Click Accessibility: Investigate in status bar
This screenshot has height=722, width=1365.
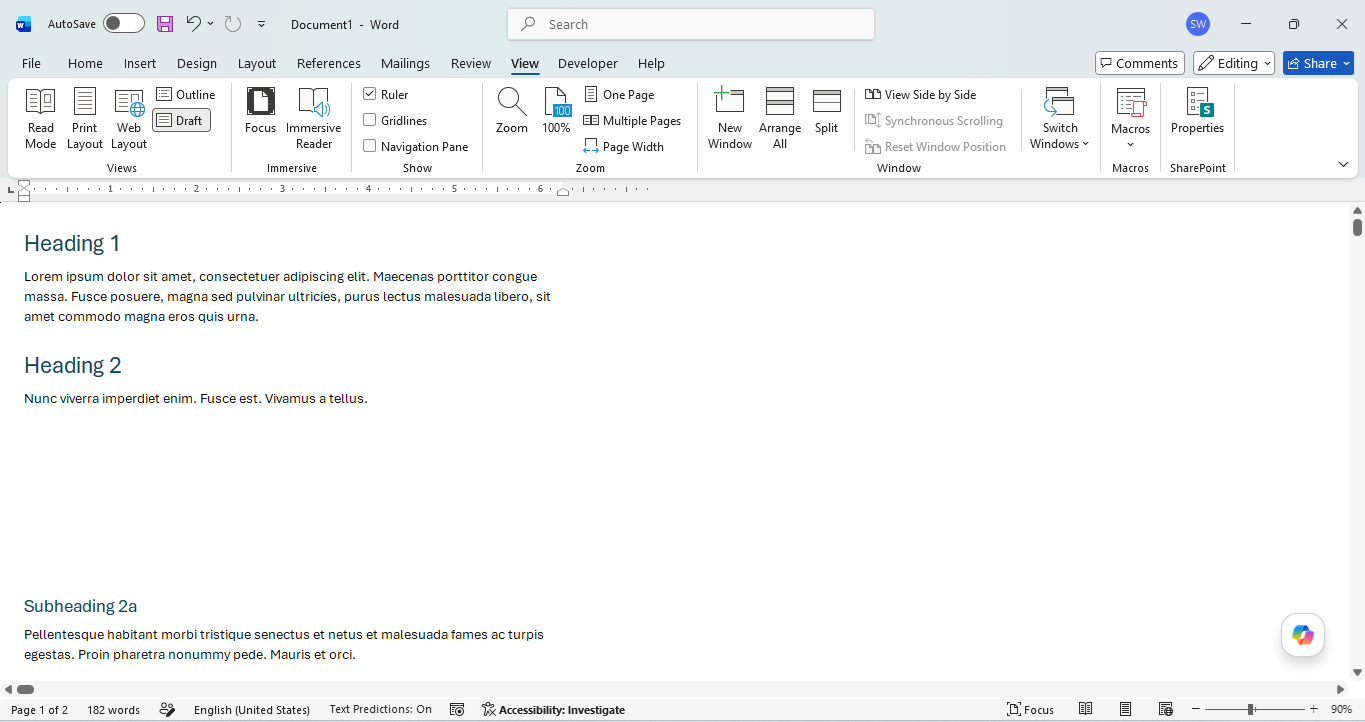click(x=553, y=710)
